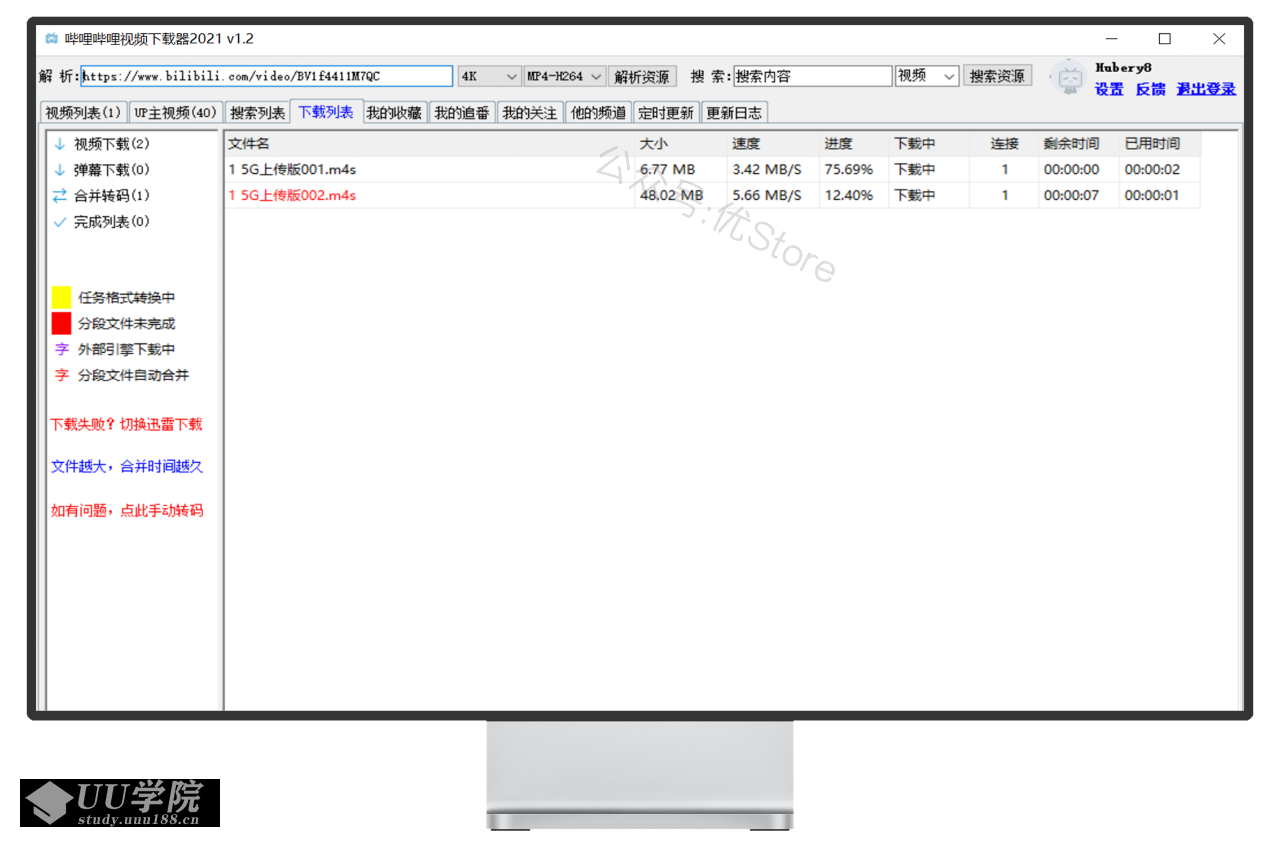Click the 大小 column header
Viewport: 1280px width, 847px height.
pyautogui.click(x=681, y=144)
